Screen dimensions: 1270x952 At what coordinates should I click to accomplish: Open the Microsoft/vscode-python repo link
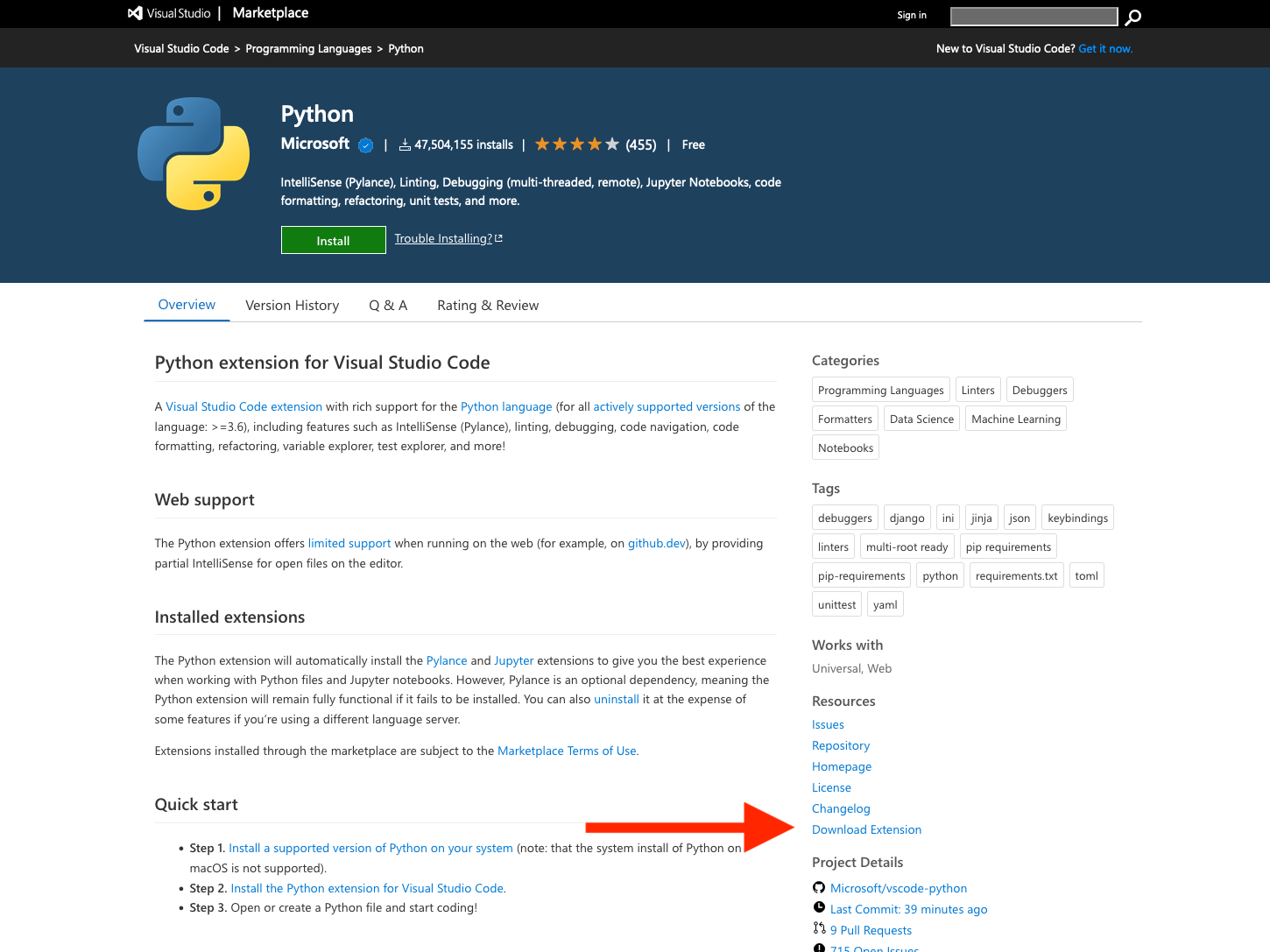coord(899,888)
